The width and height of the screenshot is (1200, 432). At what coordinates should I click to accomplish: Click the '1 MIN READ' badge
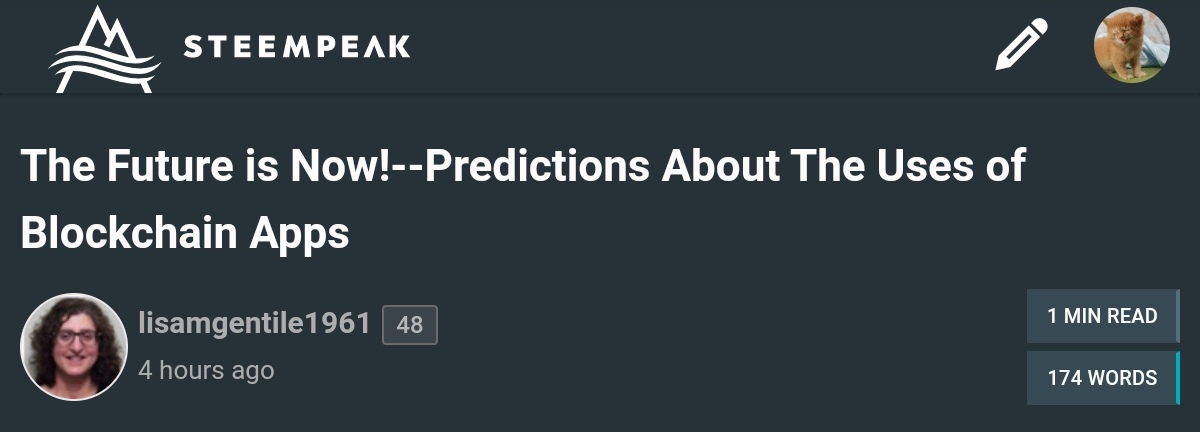click(x=1102, y=316)
